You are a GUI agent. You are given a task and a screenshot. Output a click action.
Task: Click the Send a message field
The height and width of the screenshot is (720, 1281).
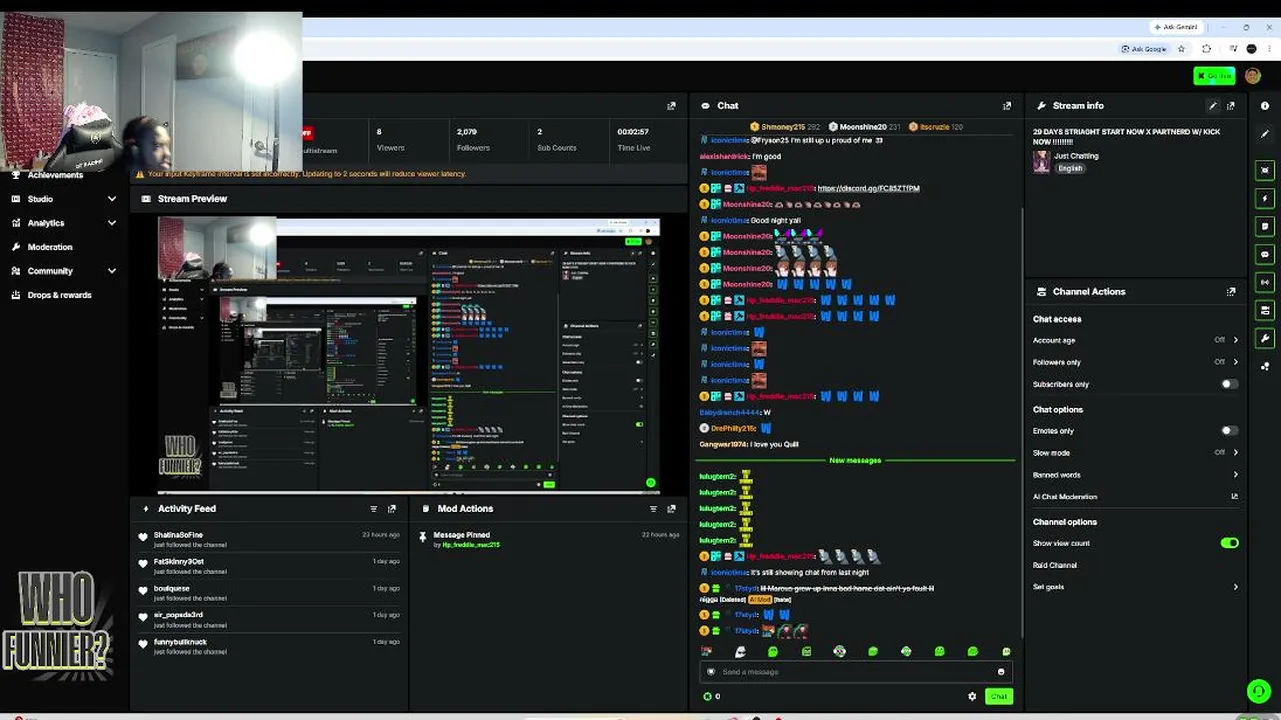point(855,672)
